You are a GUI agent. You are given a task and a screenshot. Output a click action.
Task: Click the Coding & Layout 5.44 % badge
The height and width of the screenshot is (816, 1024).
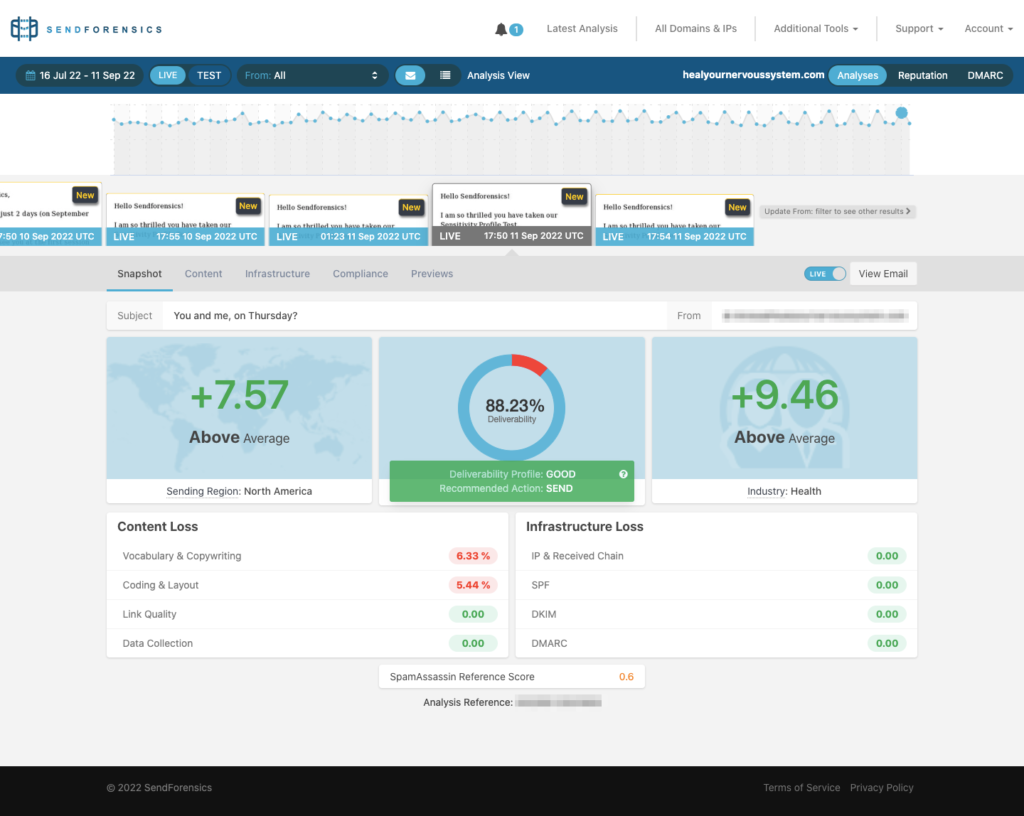point(473,585)
